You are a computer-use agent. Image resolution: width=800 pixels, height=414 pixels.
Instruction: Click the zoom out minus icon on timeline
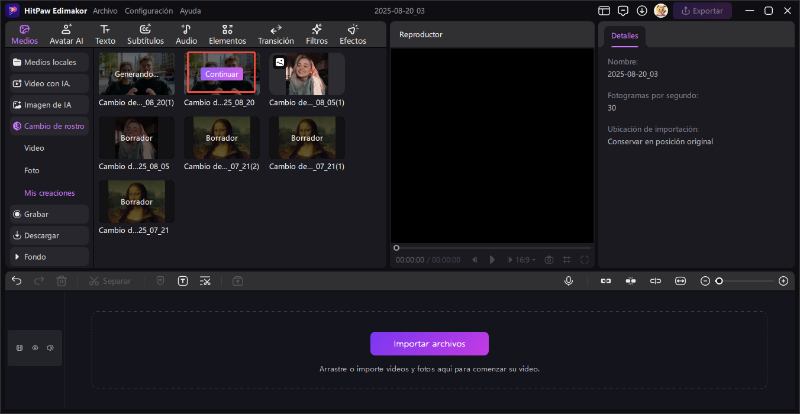tap(705, 281)
